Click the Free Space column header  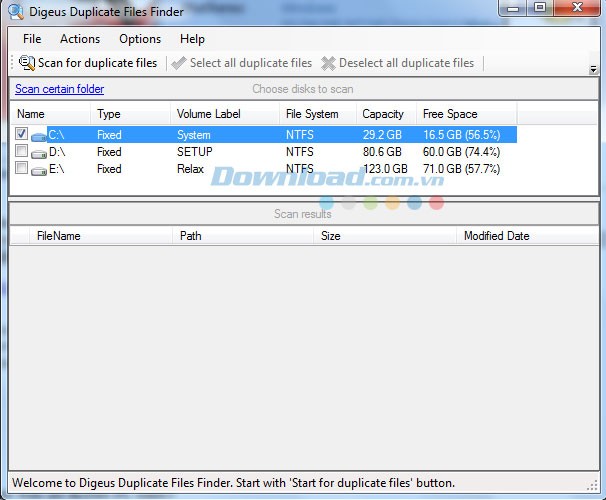tap(466, 114)
